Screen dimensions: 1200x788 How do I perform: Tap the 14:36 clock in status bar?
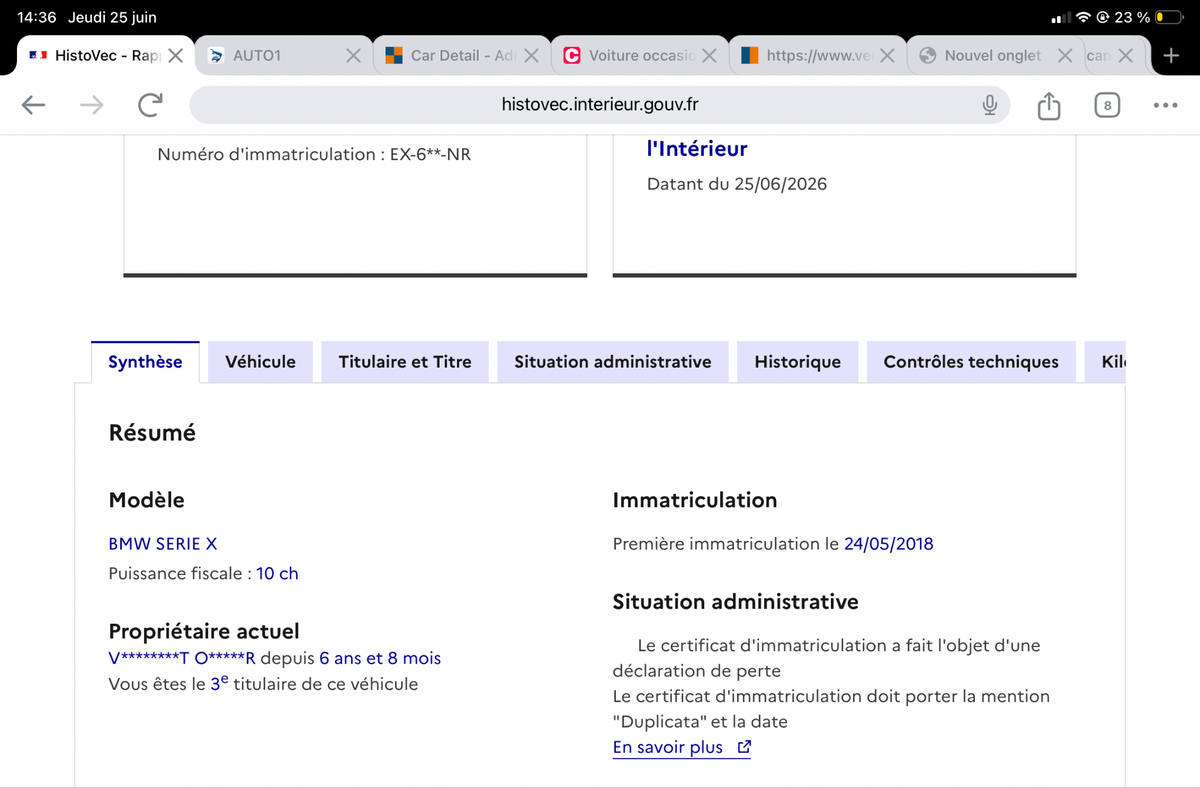tap(37, 18)
